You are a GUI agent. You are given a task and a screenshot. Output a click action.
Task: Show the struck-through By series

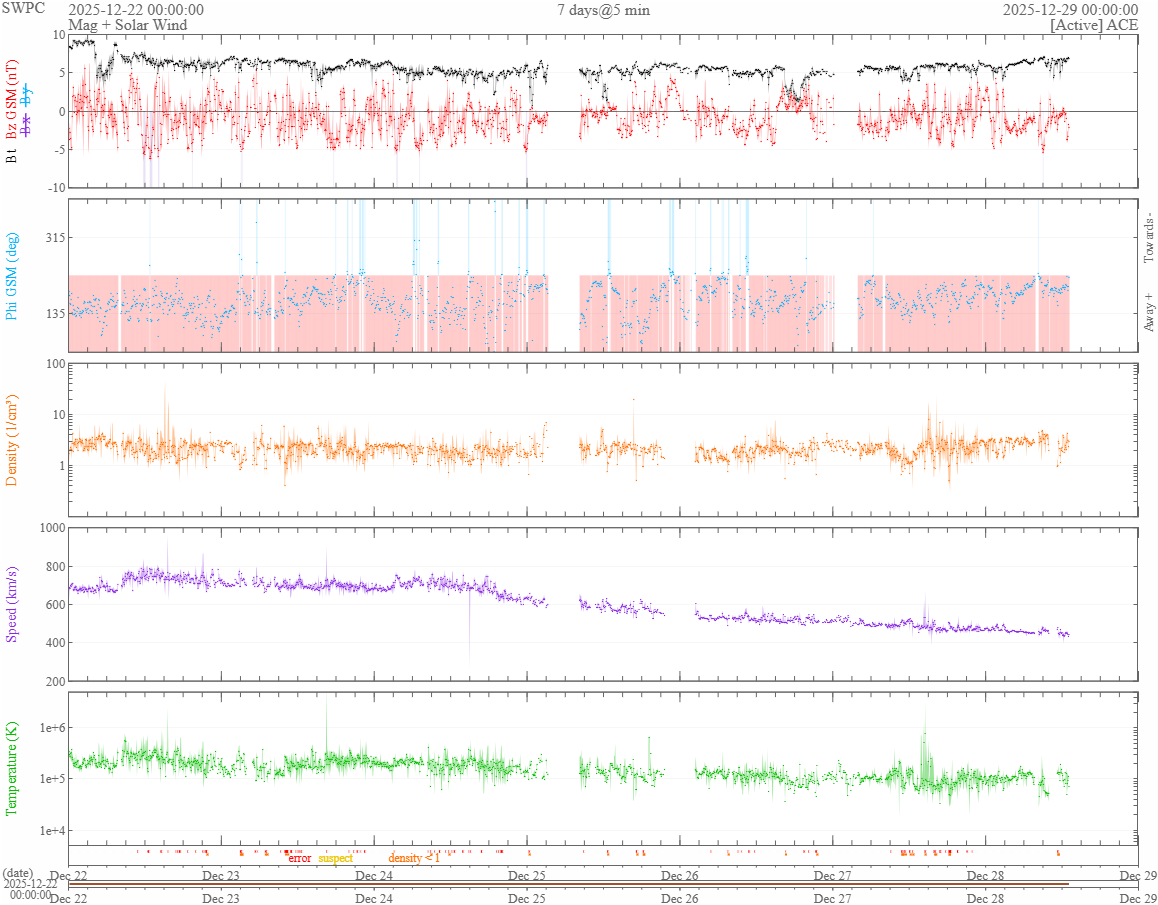[28, 95]
